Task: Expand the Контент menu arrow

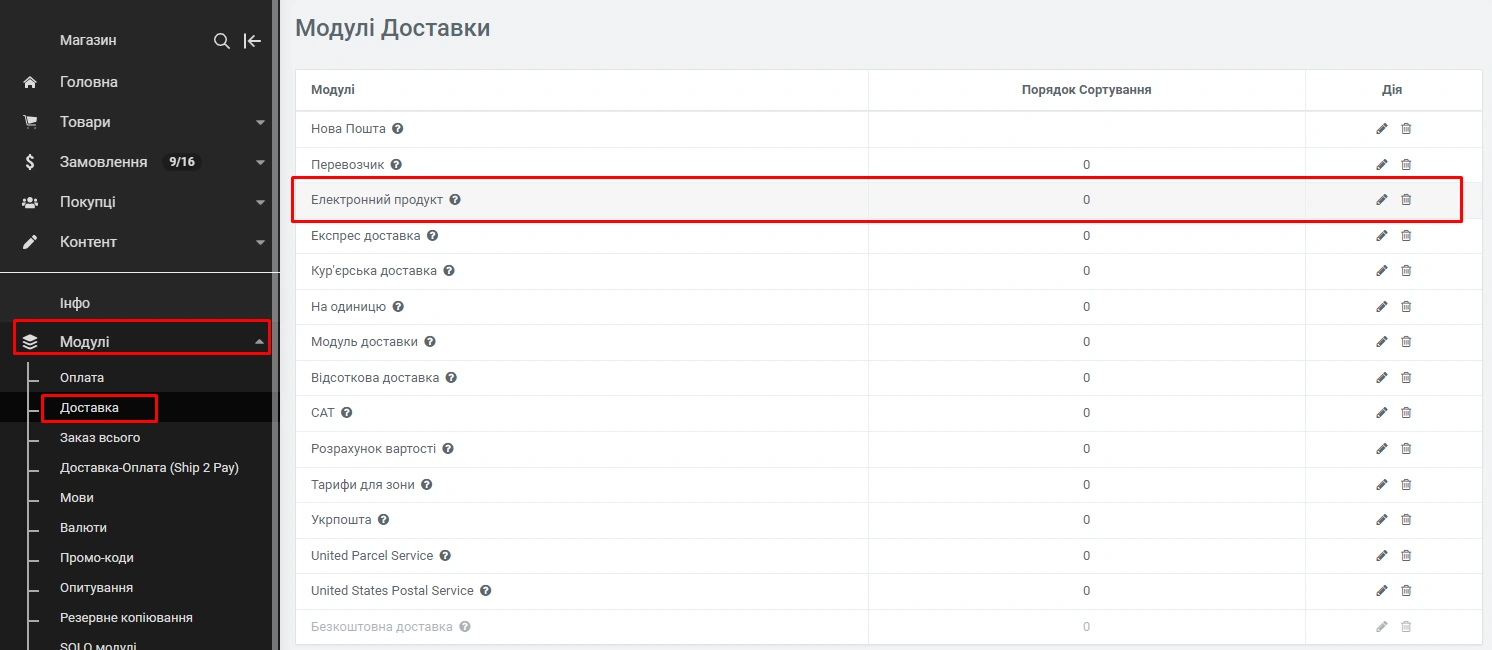Action: [x=260, y=243]
